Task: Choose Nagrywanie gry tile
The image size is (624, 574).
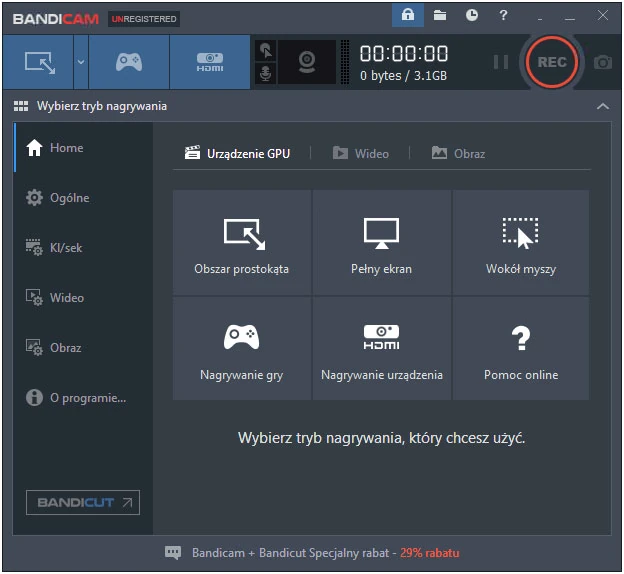Action: click(242, 348)
